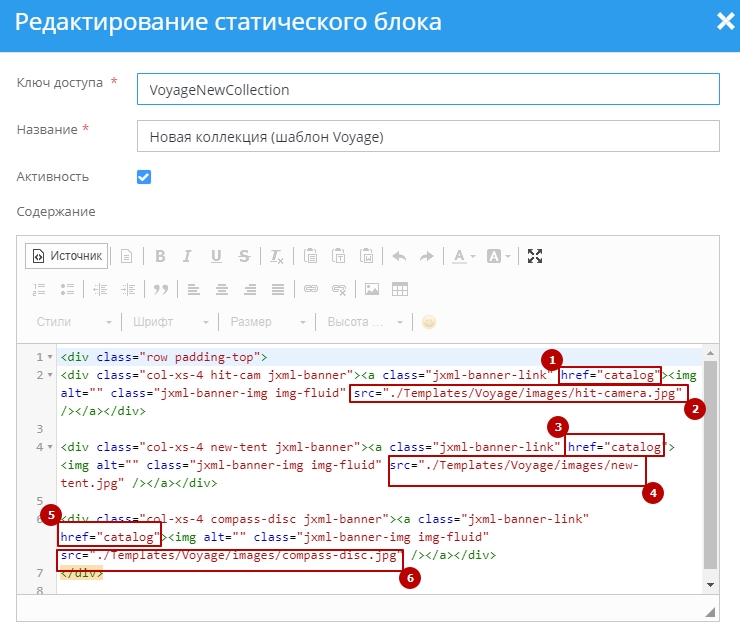This screenshot has width=740, height=627.
Task: Click the text color button
Action: (x=462, y=256)
